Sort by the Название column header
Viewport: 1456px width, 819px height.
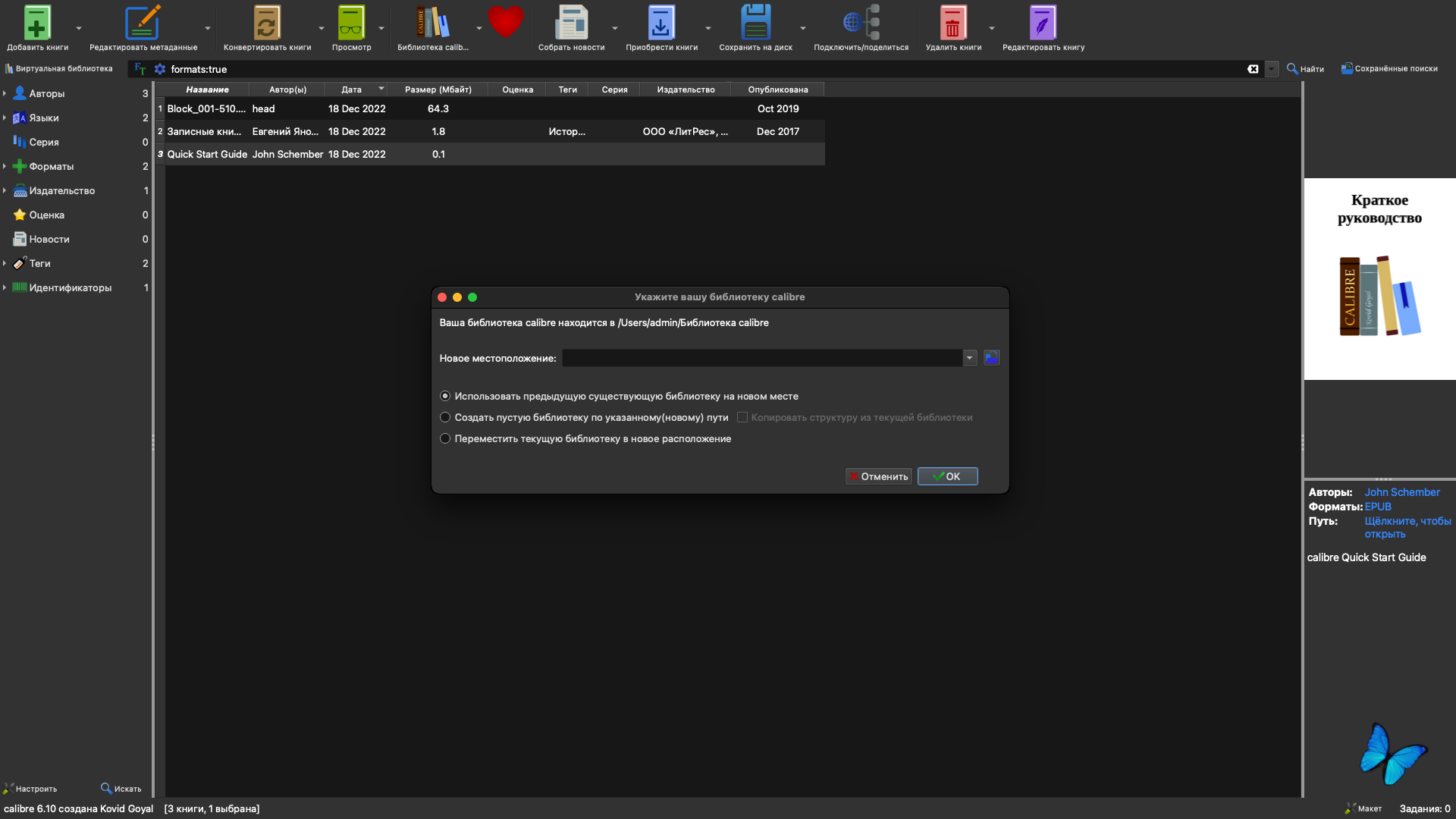(x=207, y=89)
